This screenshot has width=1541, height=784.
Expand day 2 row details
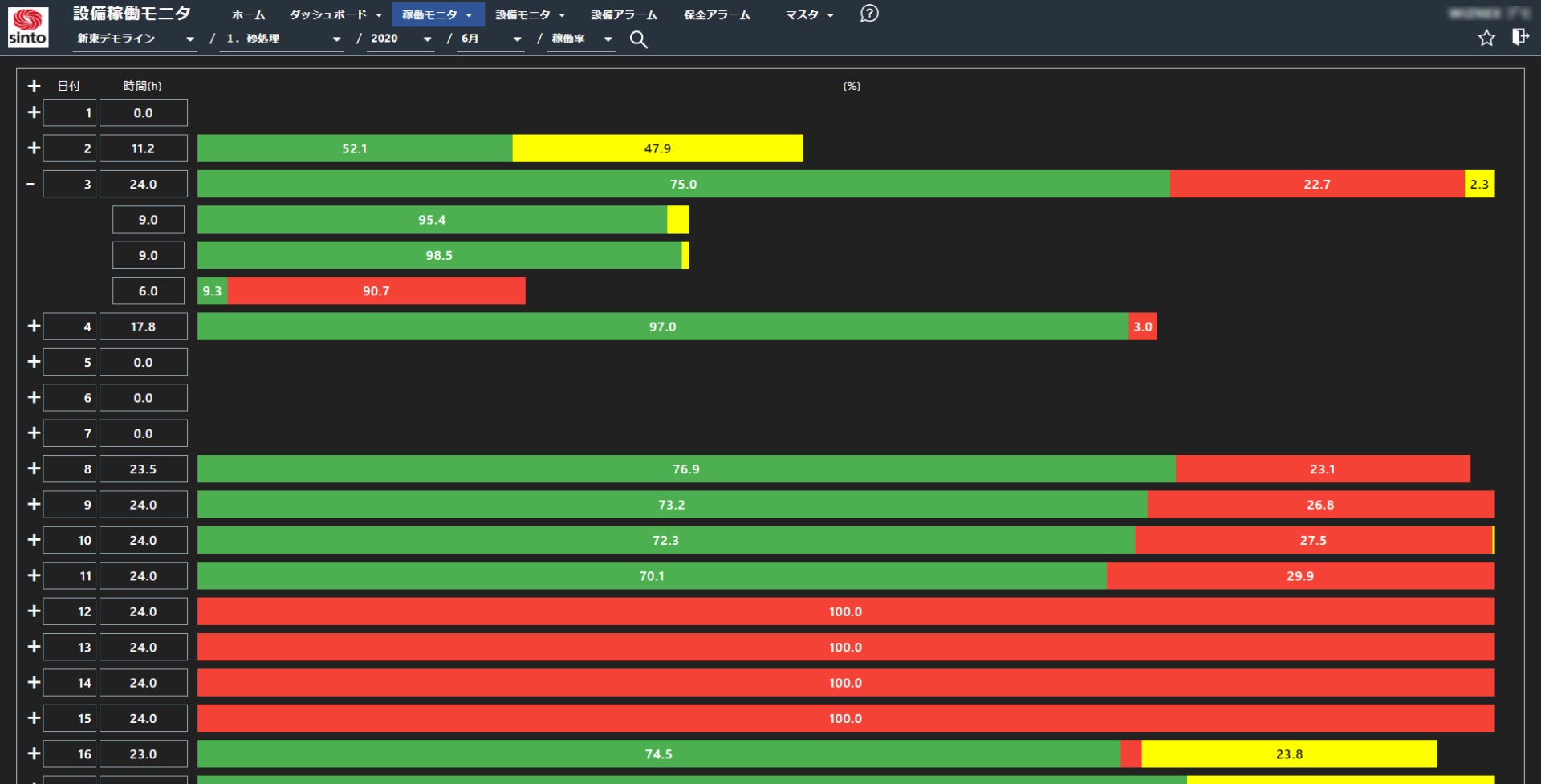tap(34, 148)
